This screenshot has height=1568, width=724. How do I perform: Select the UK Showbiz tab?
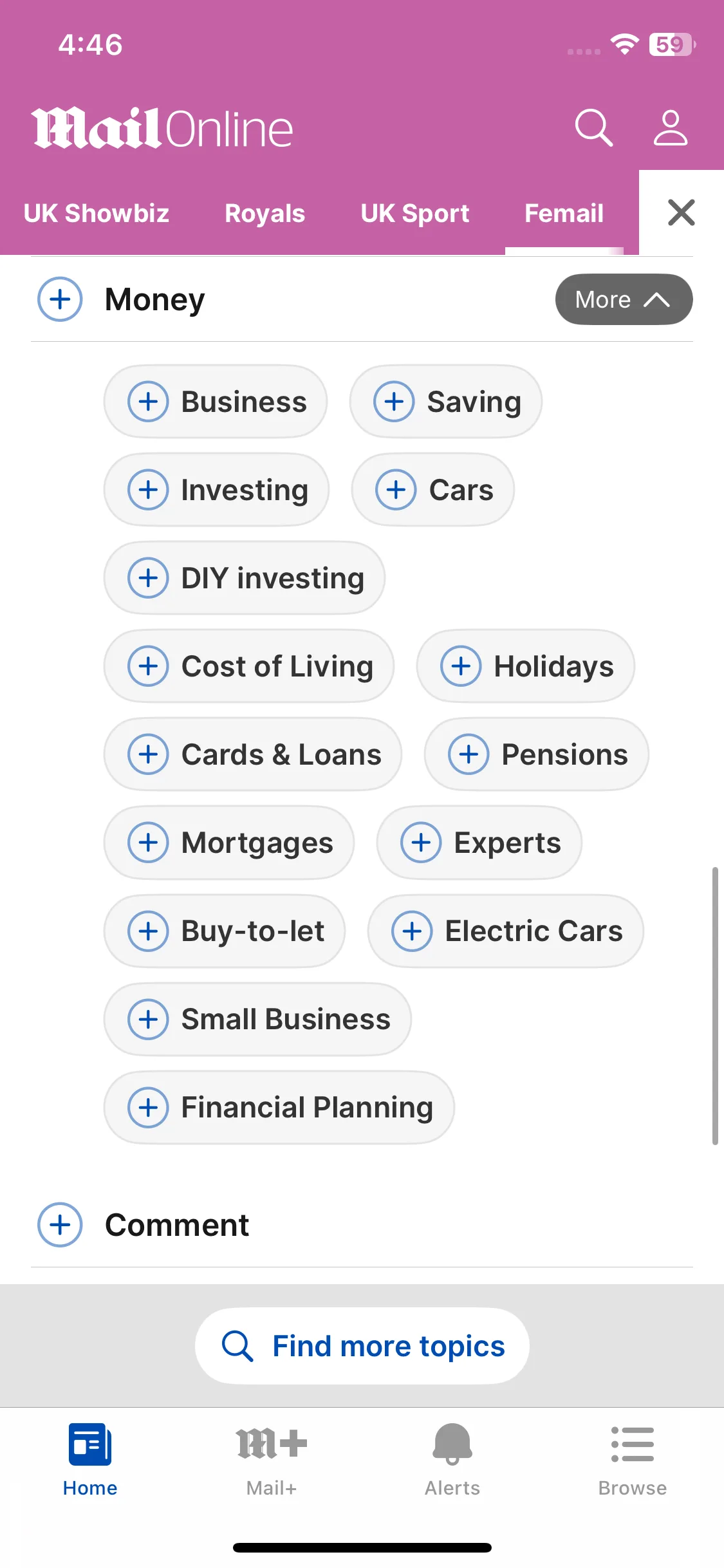point(97,213)
